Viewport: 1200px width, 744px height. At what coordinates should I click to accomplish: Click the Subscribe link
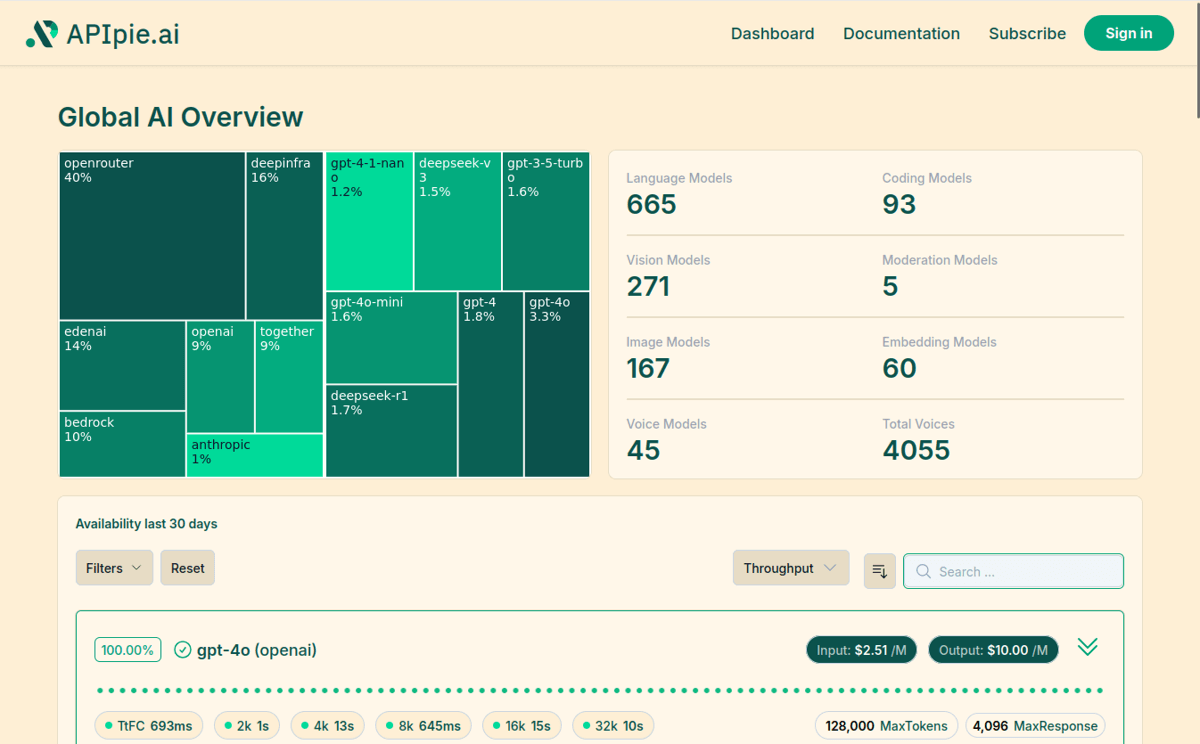point(1027,33)
